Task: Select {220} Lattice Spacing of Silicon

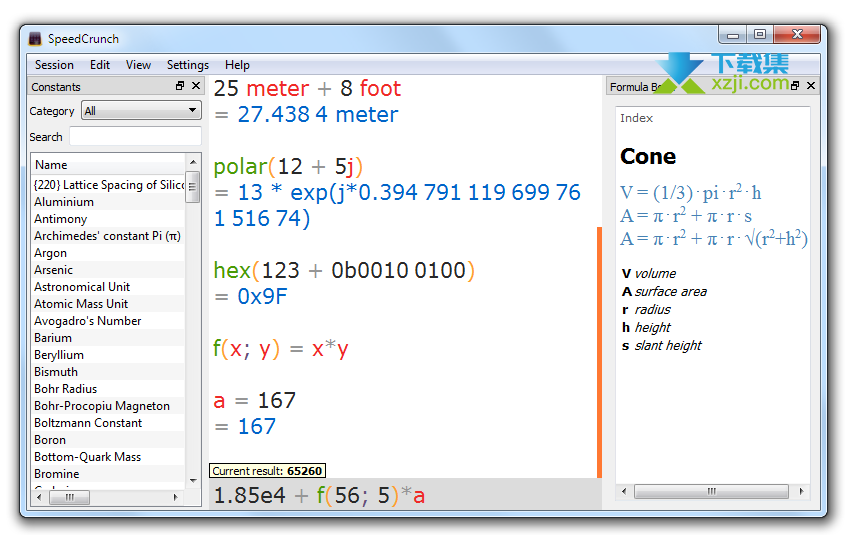Action: click(108, 185)
